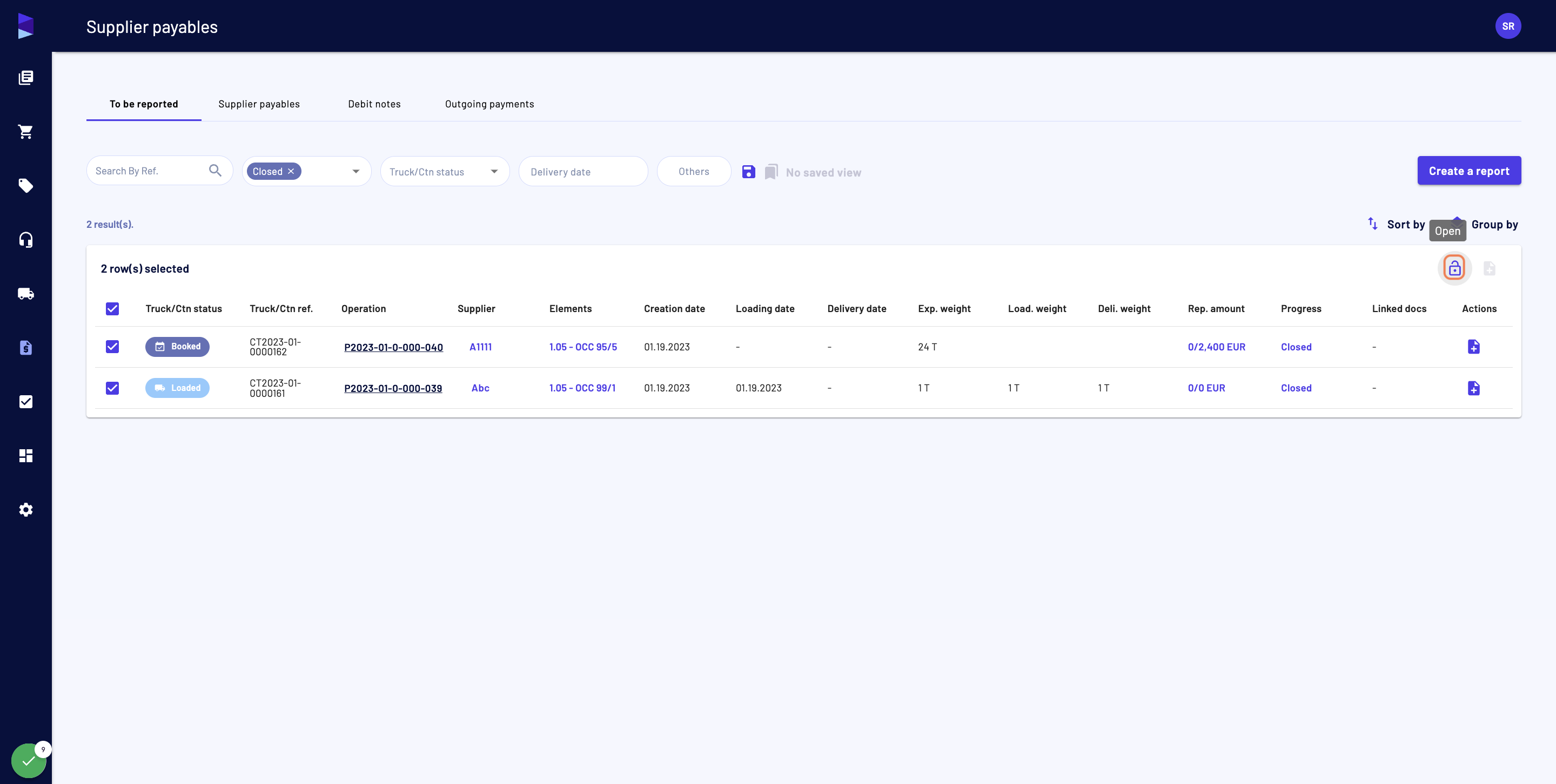
Task: Switch to the Supplier payables tab
Action: (259, 104)
